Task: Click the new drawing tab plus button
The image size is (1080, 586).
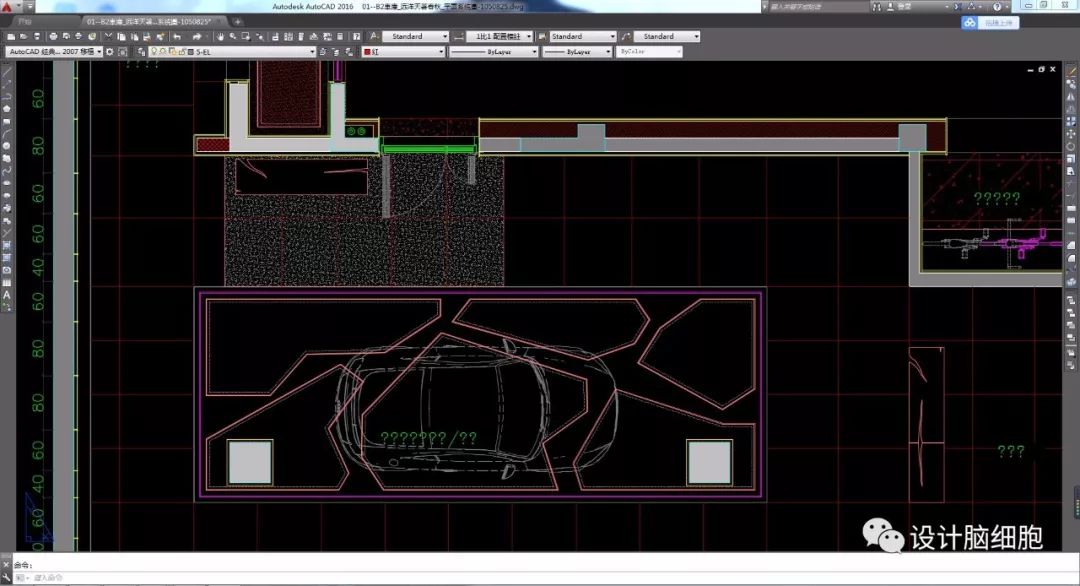Action: (x=238, y=21)
